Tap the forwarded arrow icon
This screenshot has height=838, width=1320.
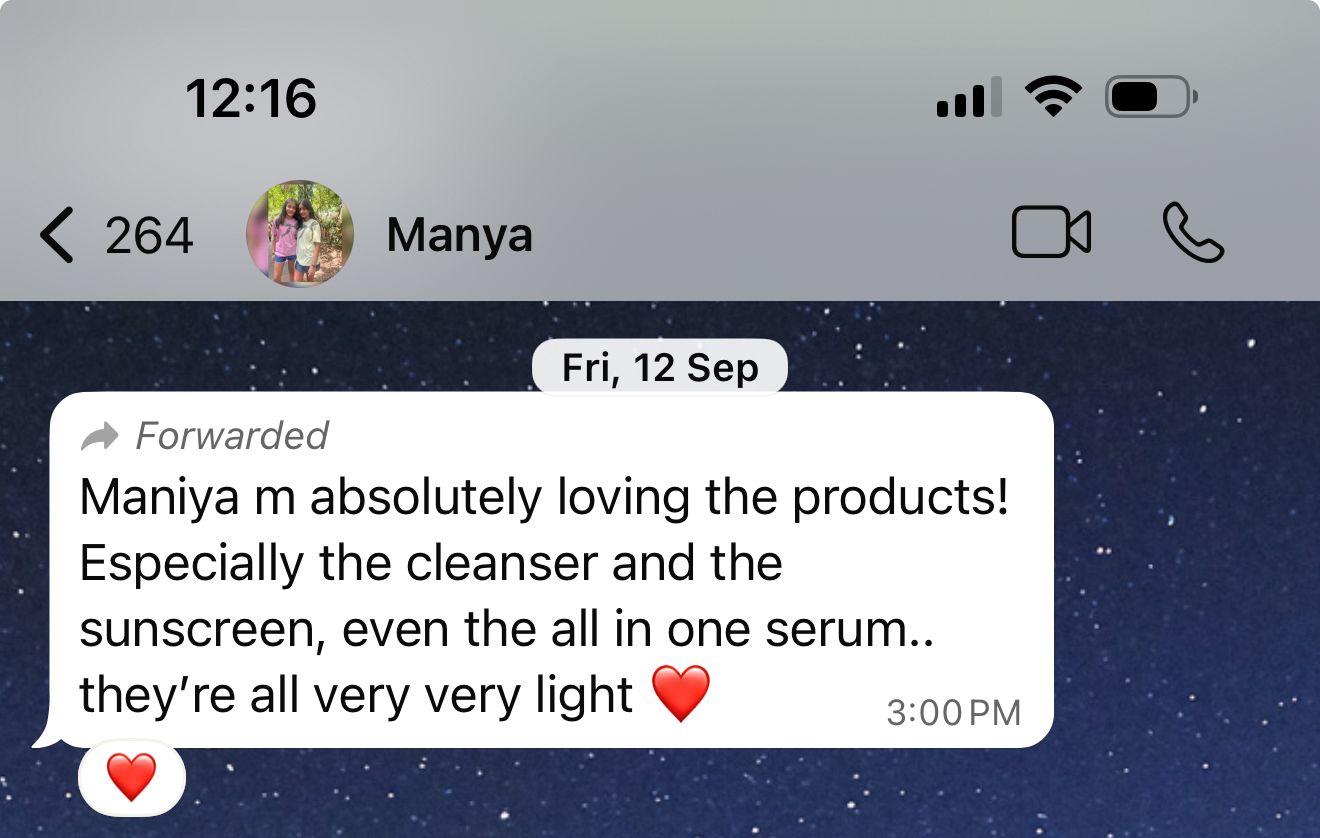click(x=99, y=436)
